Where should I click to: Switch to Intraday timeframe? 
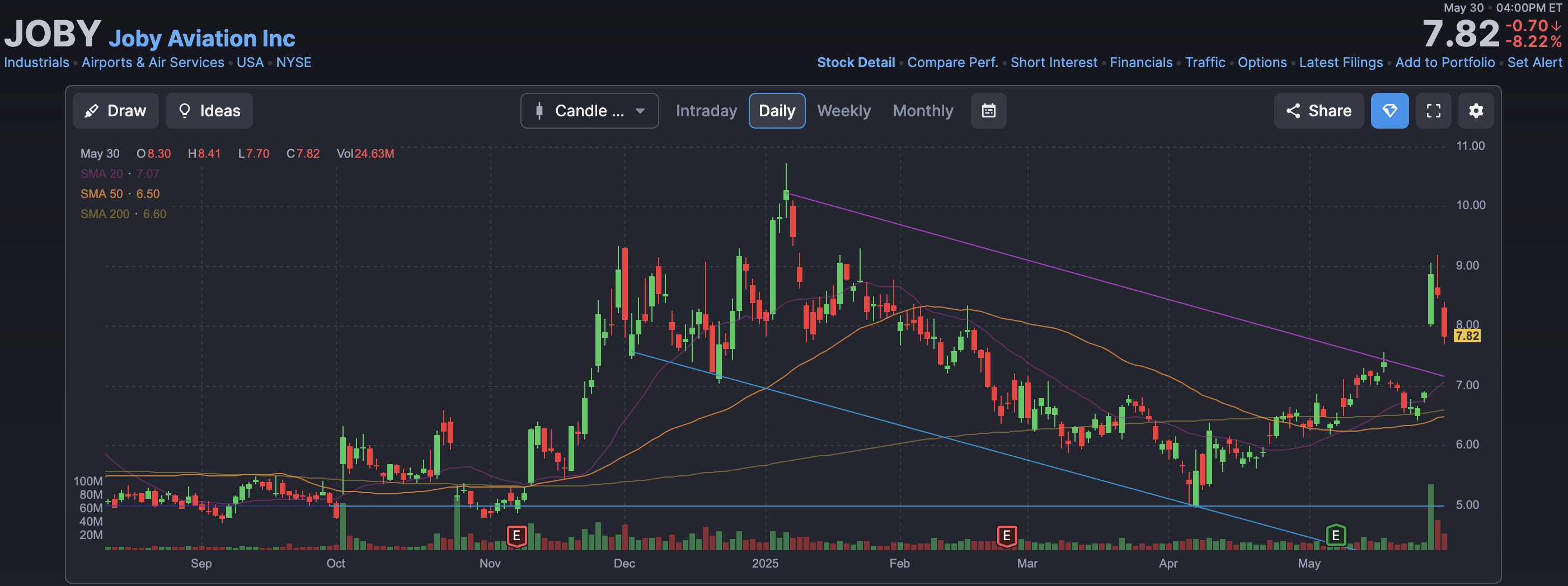(706, 111)
